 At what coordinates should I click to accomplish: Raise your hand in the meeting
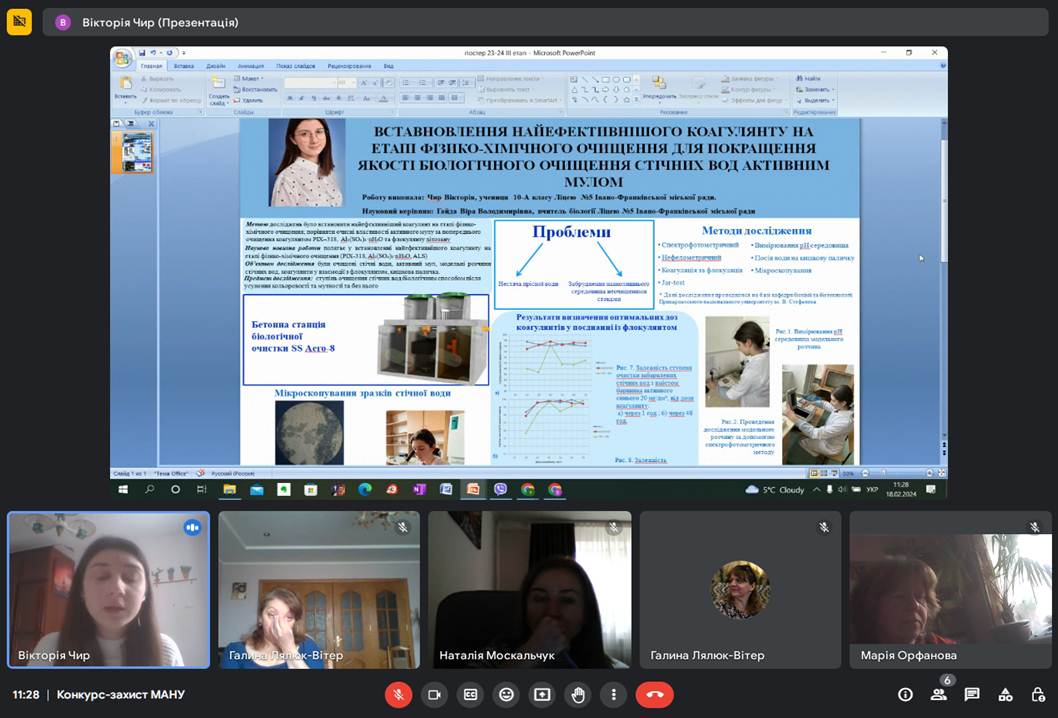click(x=578, y=694)
